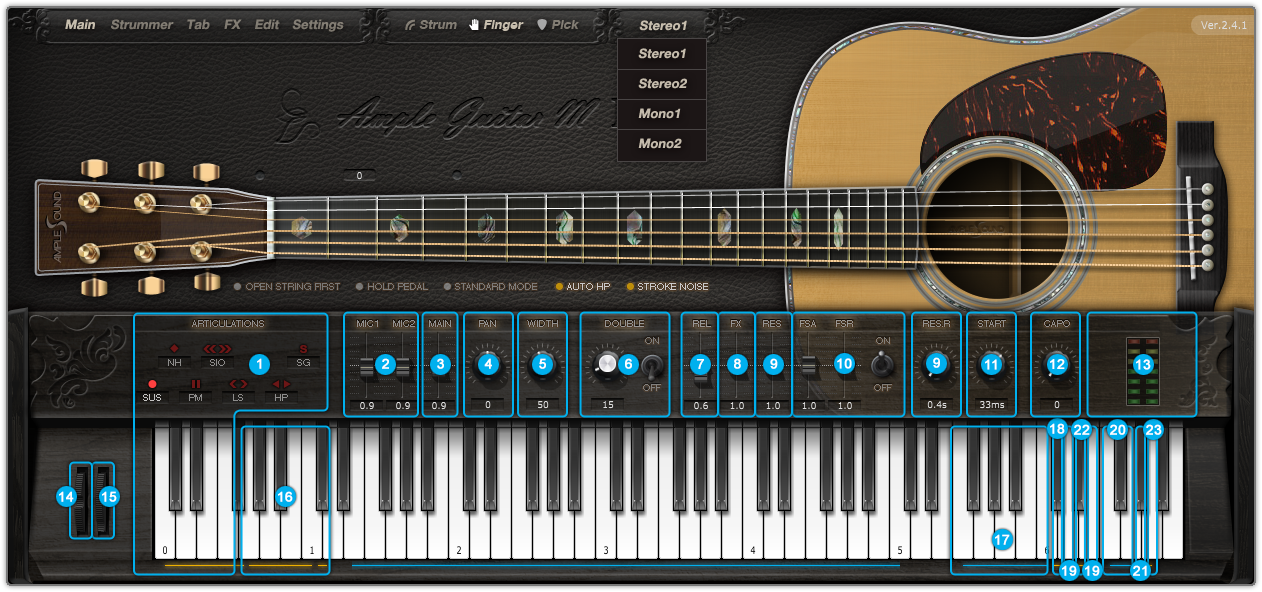Image resolution: width=1262 pixels, height=592 pixels.
Task: Flip the FSR on/off switch
Action: point(881,365)
